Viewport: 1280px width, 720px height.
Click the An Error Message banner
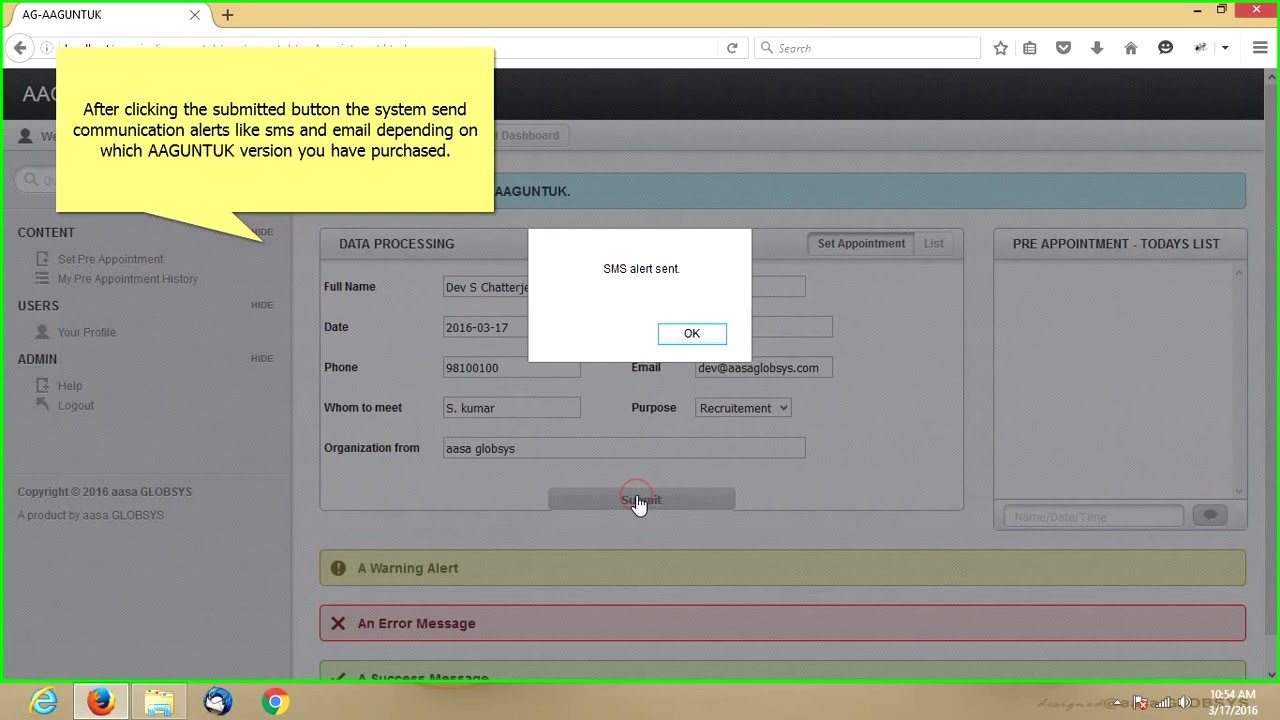coord(783,623)
